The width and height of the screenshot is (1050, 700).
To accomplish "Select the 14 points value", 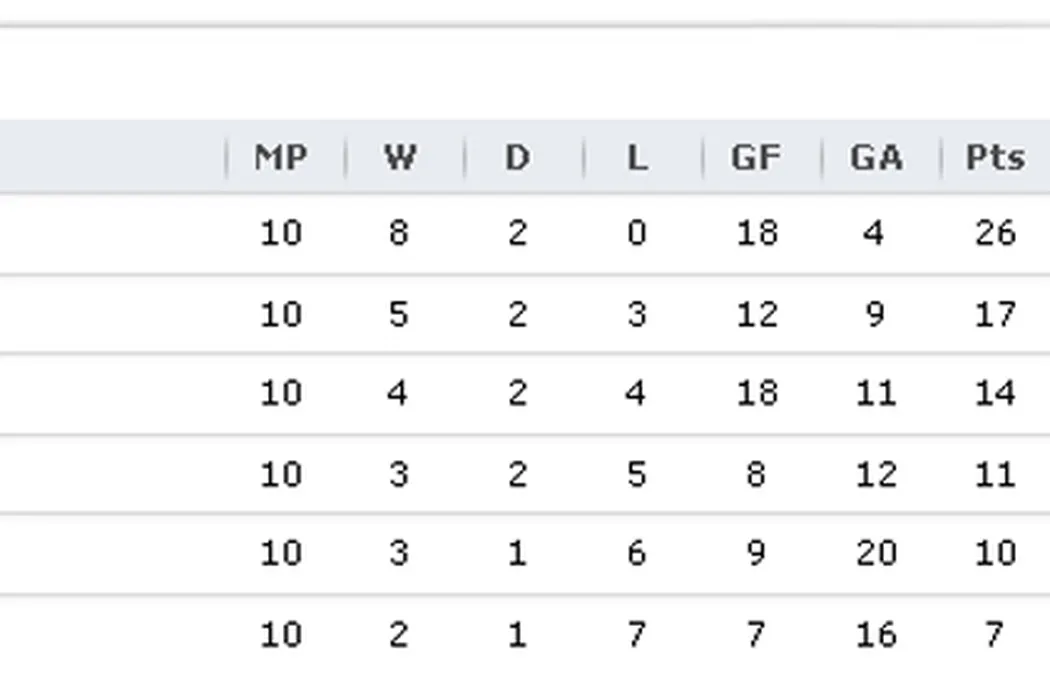I will [994, 393].
